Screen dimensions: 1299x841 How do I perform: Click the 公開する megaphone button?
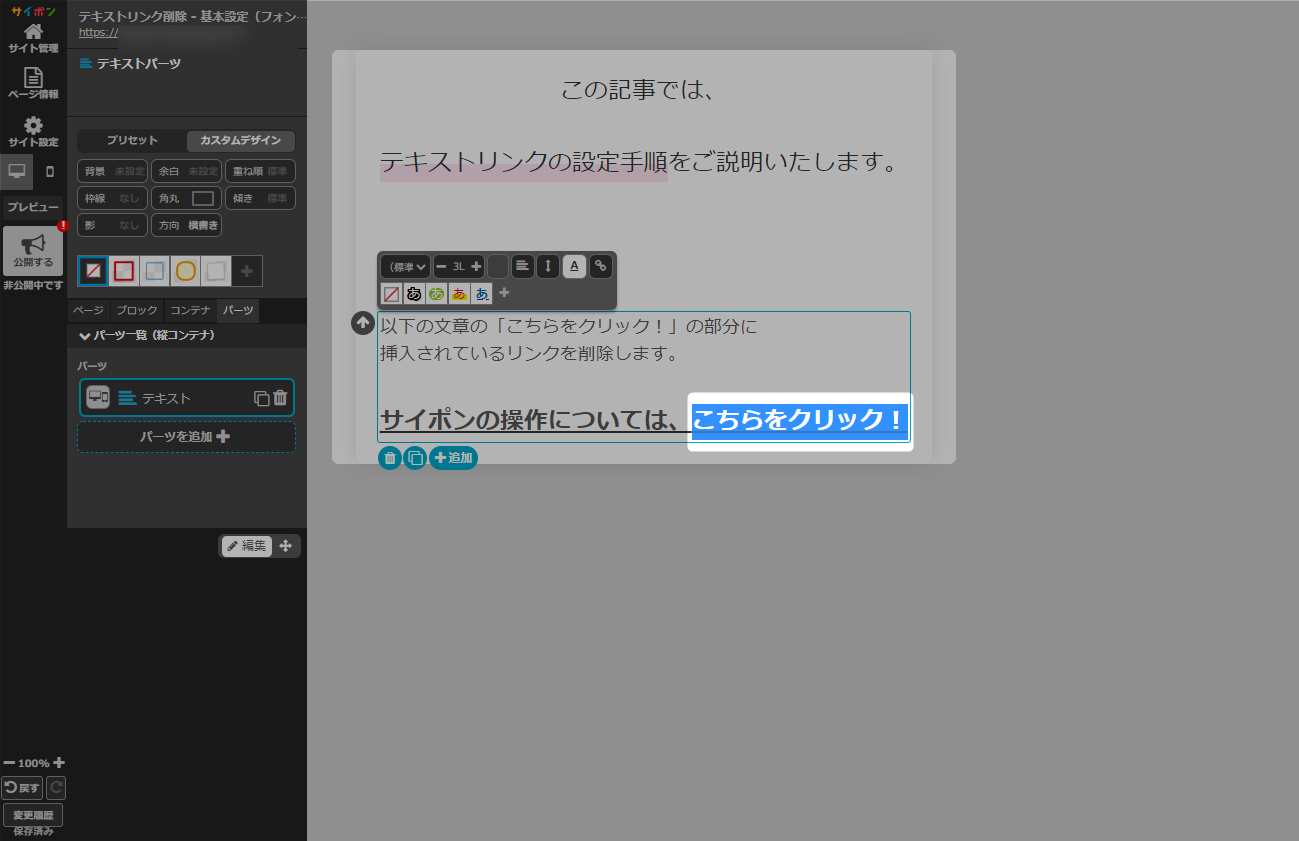(x=33, y=251)
